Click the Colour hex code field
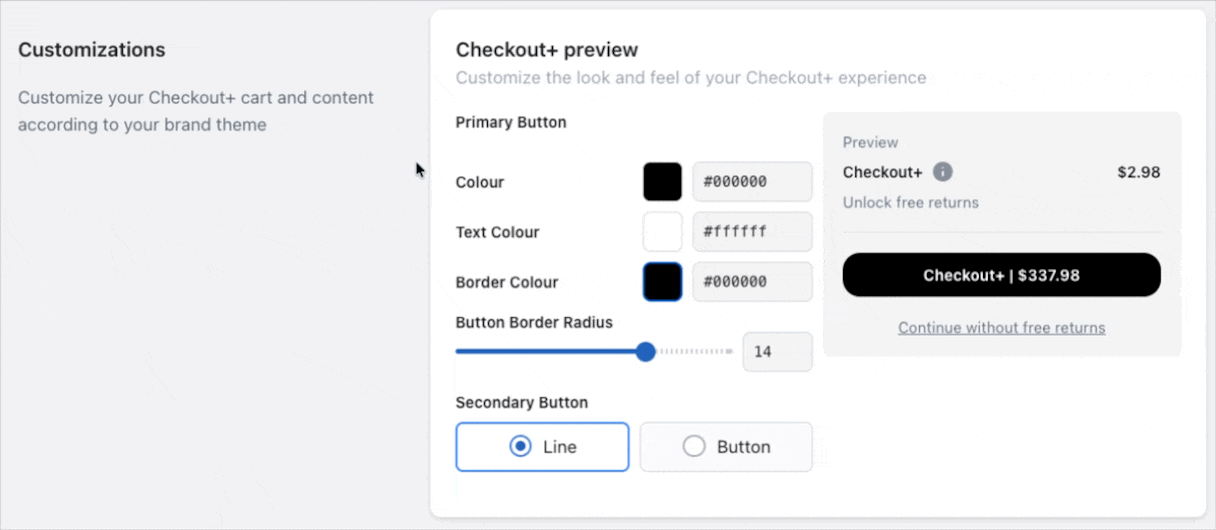 (752, 182)
